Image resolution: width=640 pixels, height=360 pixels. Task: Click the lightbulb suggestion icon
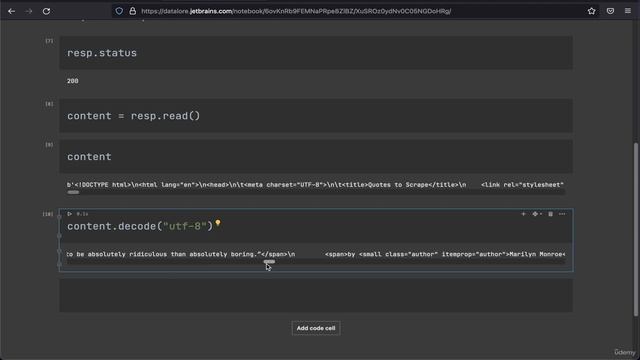(218, 223)
